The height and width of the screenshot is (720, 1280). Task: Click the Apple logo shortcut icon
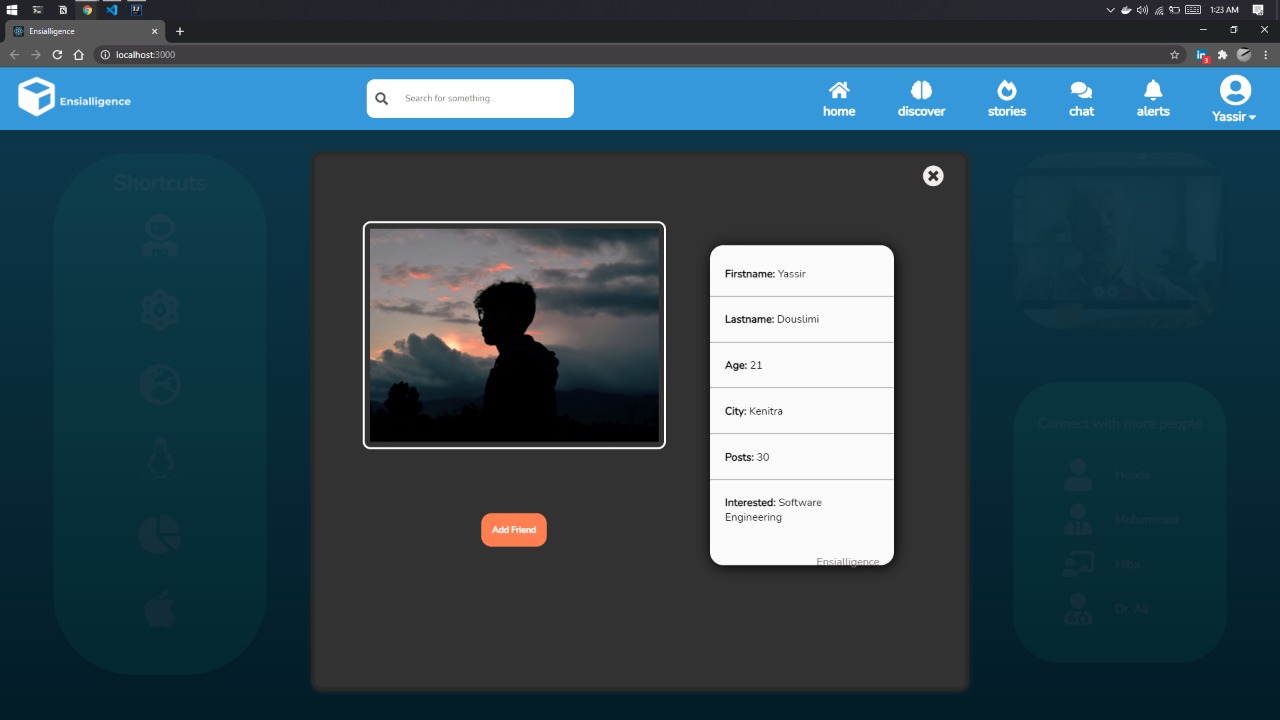click(x=159, y=608)
